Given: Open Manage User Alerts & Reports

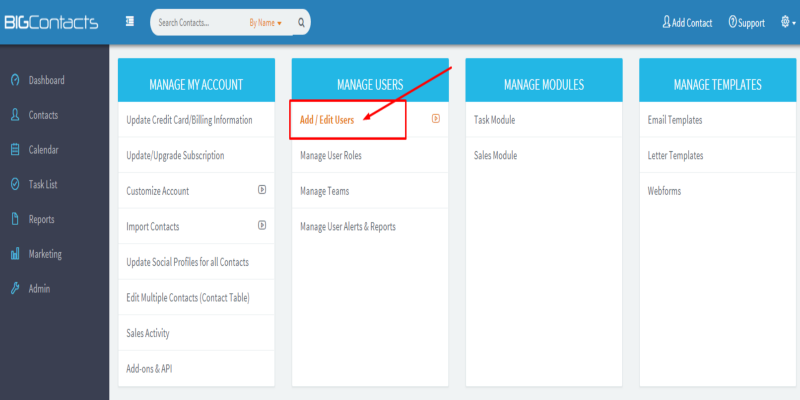Looking at the screenshot, I should click(348, 227).
